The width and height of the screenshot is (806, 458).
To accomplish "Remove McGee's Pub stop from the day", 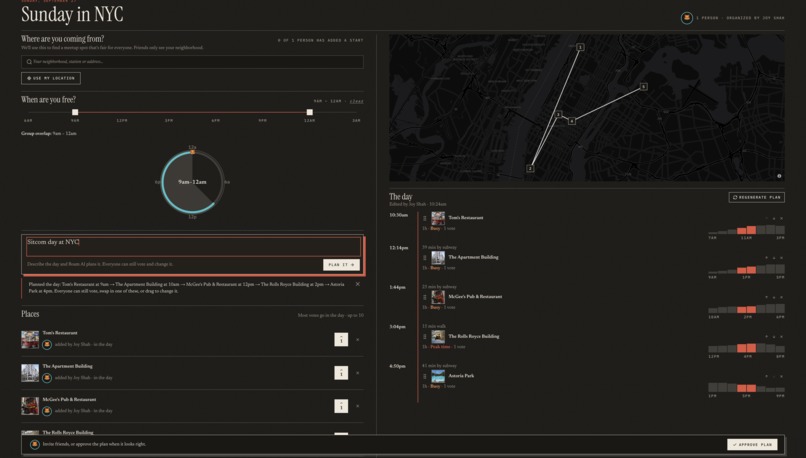I will coord(782,297).
